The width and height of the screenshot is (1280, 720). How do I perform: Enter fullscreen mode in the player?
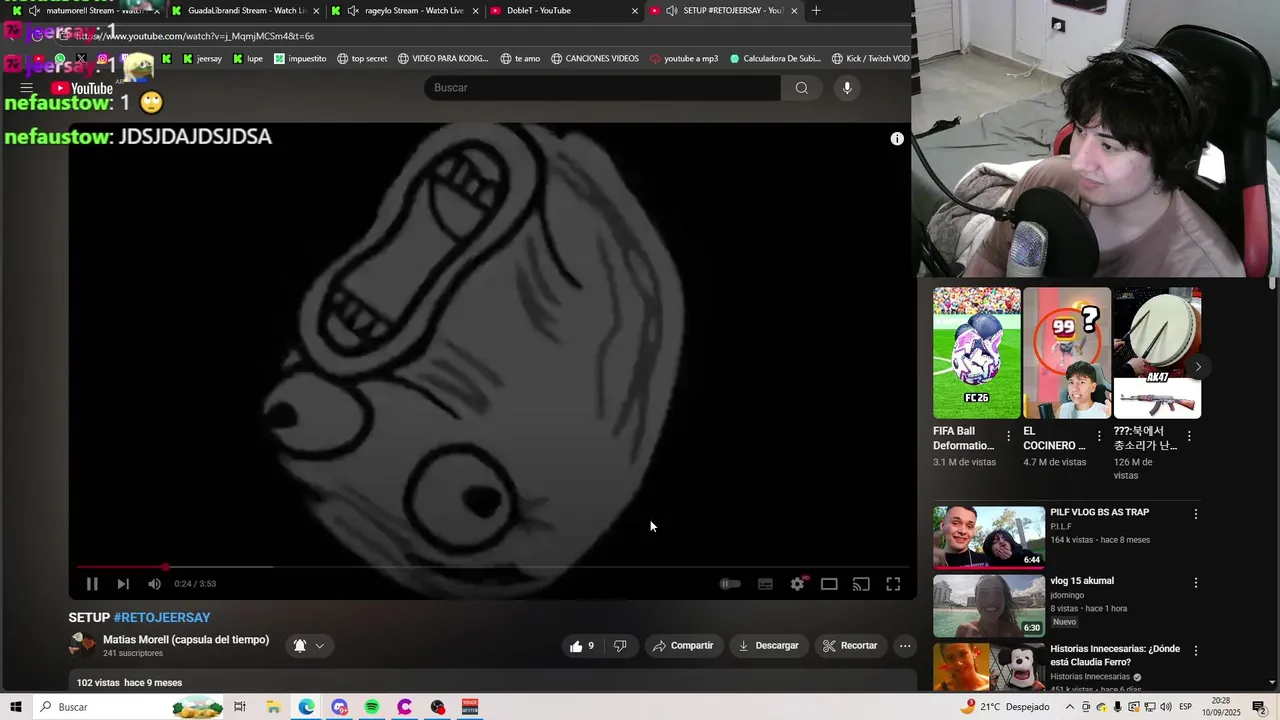pyautogui.click(x=893, y=584)
